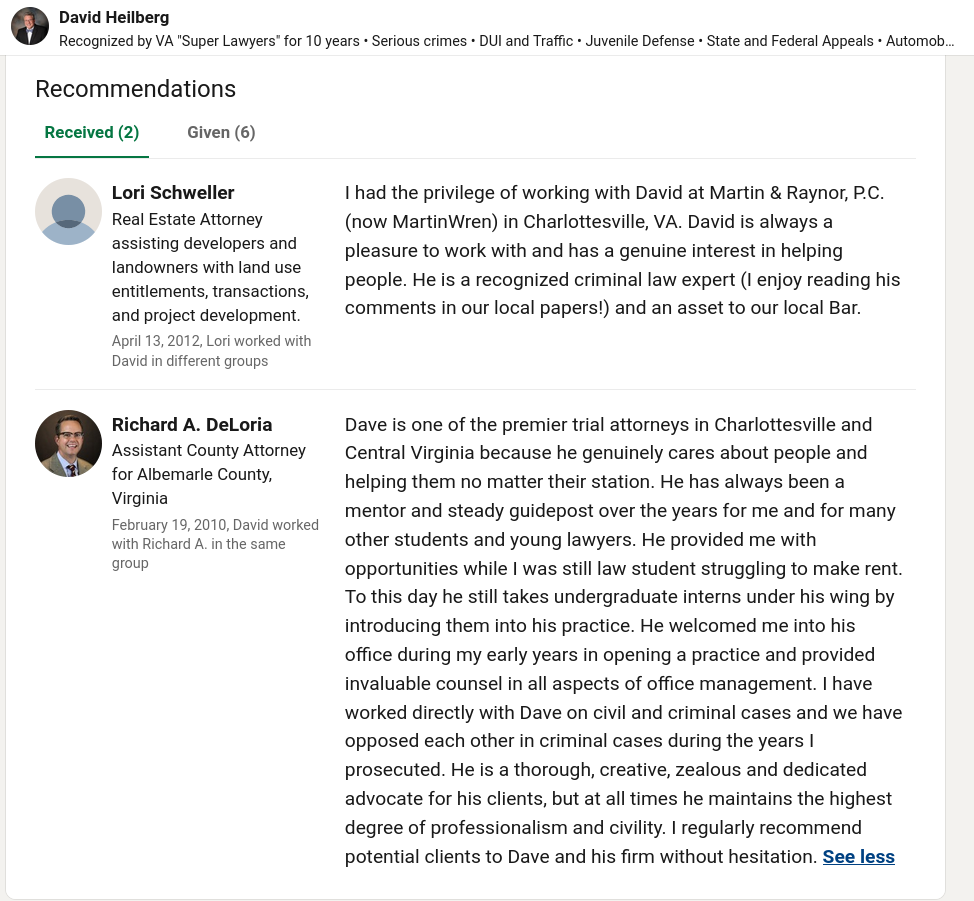Click 'landowners with land use' headline line

click(206, 267)
